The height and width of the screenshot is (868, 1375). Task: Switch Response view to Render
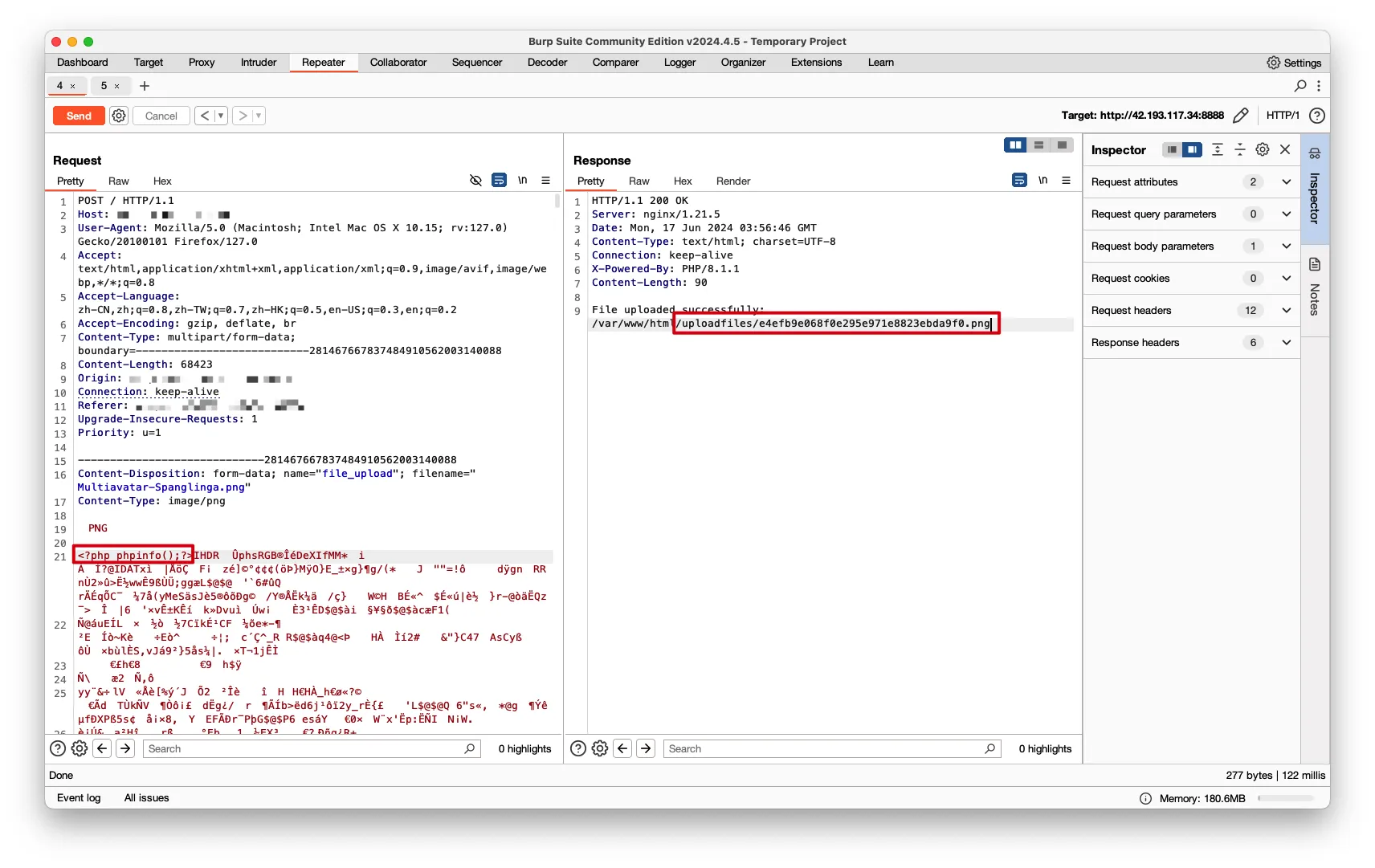pyautogui.click(x=733, y=181)
